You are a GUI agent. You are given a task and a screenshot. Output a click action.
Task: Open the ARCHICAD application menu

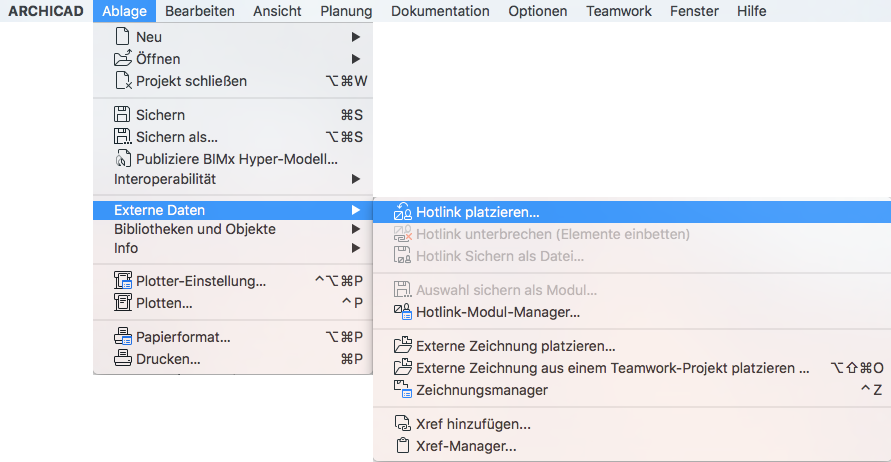pyautogui.click(x=47, y=11)
